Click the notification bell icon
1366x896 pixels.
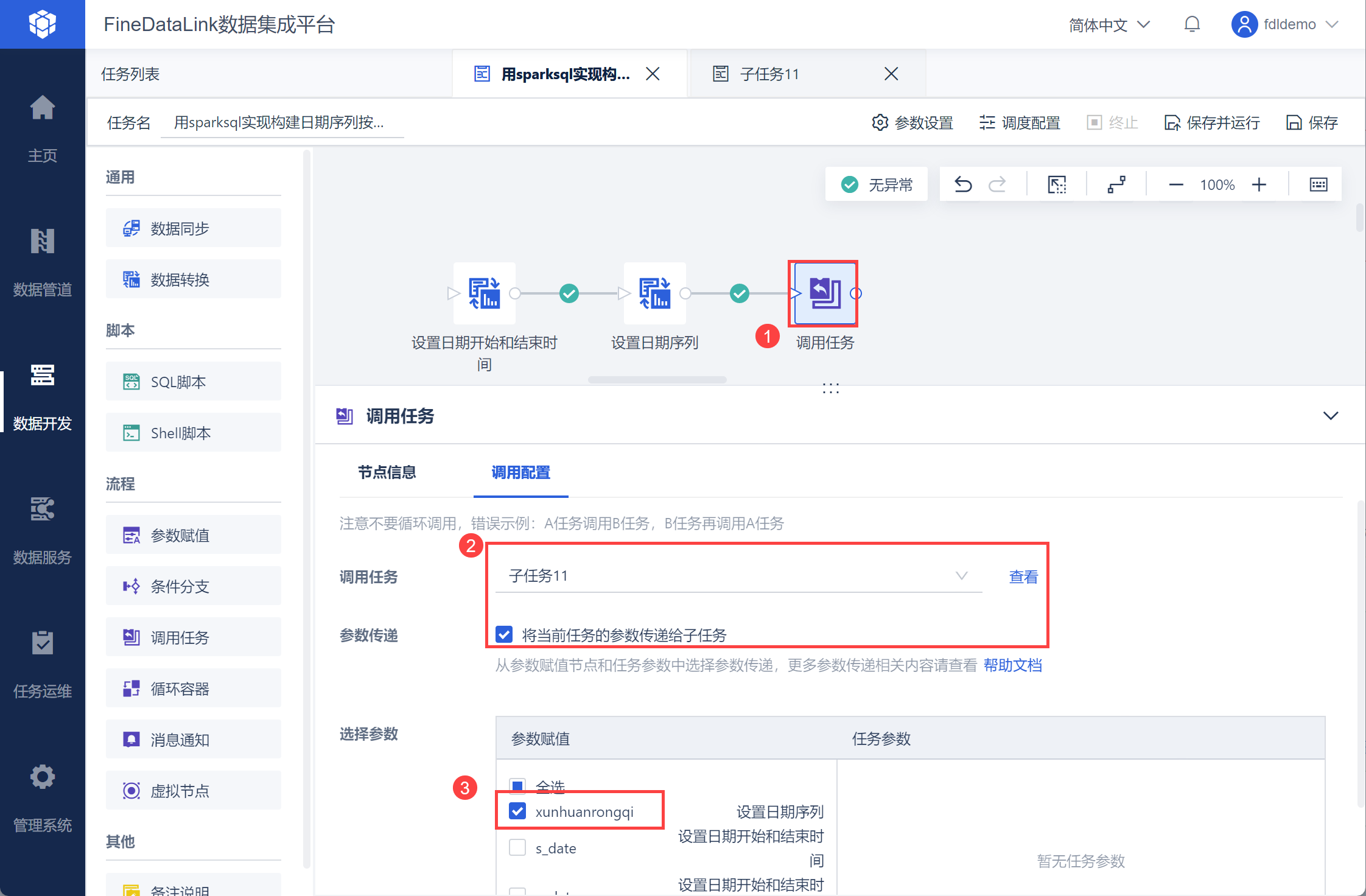1192,24
